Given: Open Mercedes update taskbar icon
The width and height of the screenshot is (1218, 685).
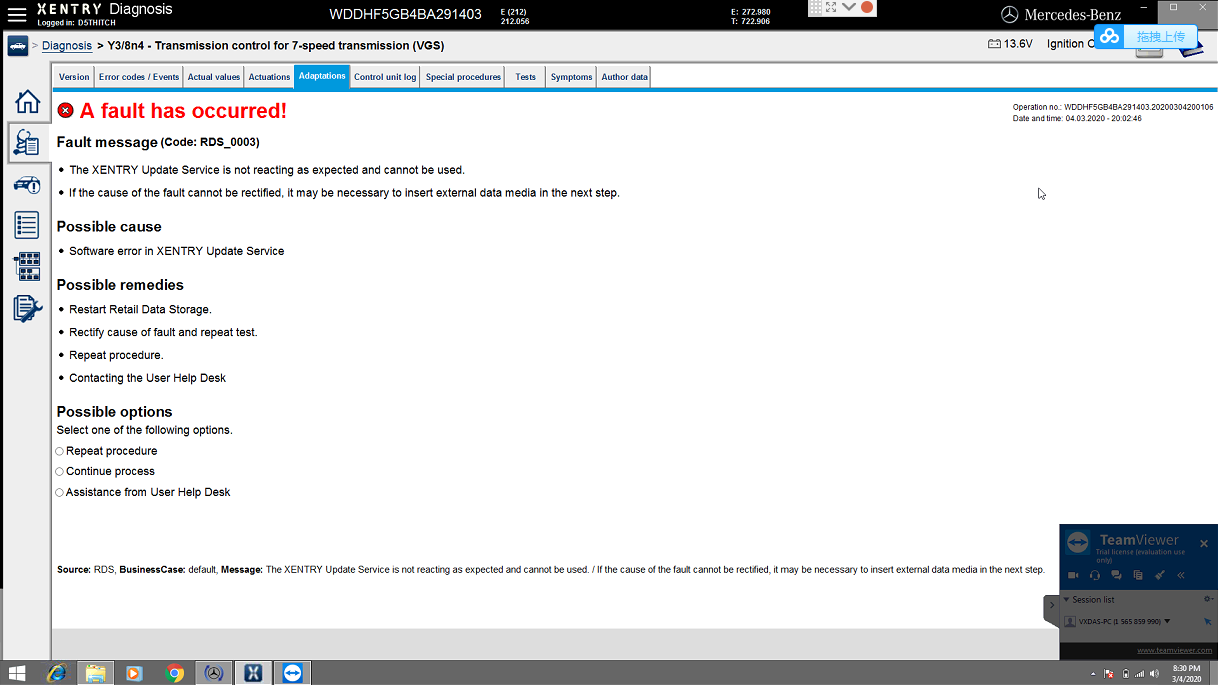Looking at the screenshot, I should tap(213, 673).
